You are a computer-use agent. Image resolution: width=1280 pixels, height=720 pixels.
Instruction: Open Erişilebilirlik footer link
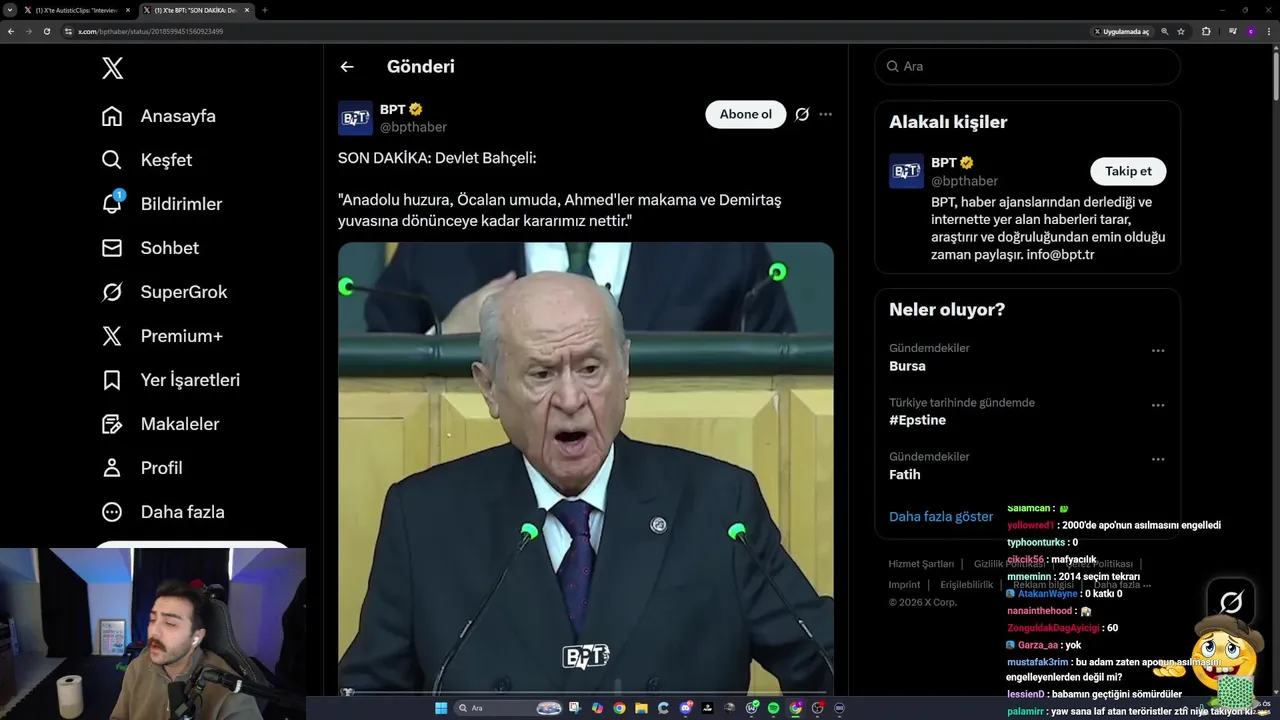966,585
